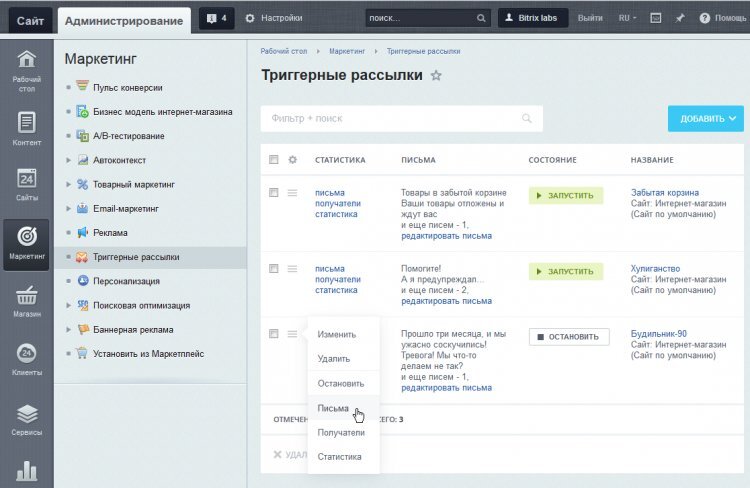Switch to the Сайт tab

[x=30, y=21]
